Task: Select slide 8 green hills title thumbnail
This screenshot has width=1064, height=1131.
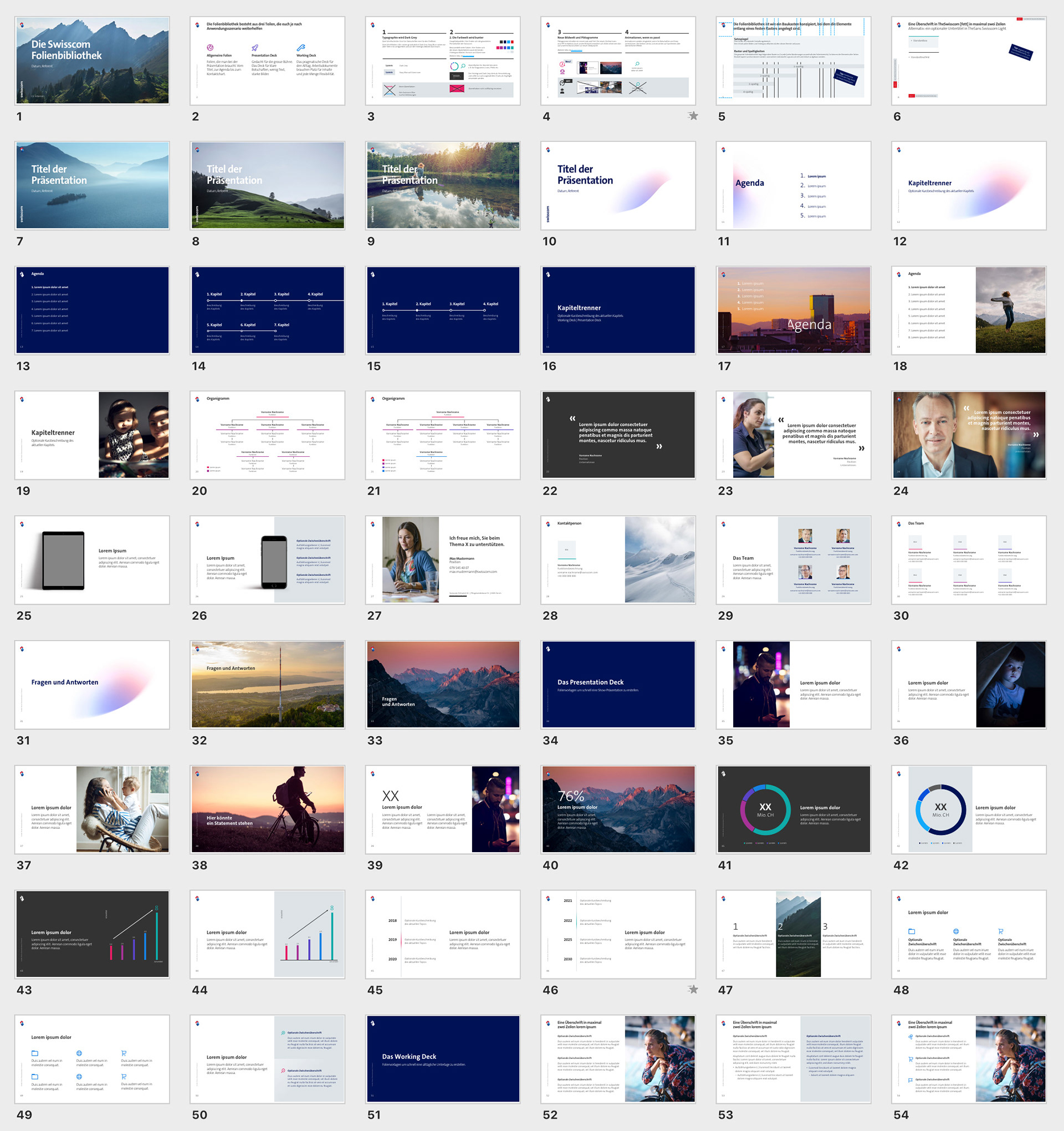Action: (267, 186)
